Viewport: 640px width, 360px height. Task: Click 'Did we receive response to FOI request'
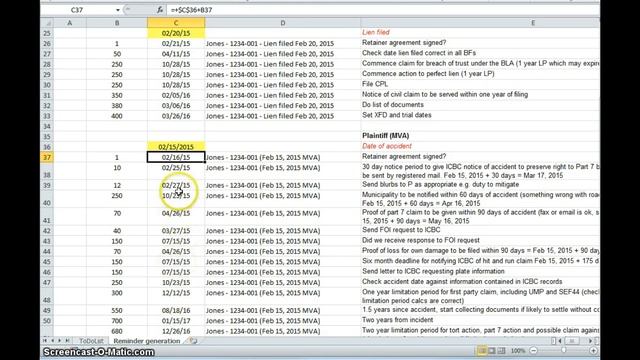421,240
